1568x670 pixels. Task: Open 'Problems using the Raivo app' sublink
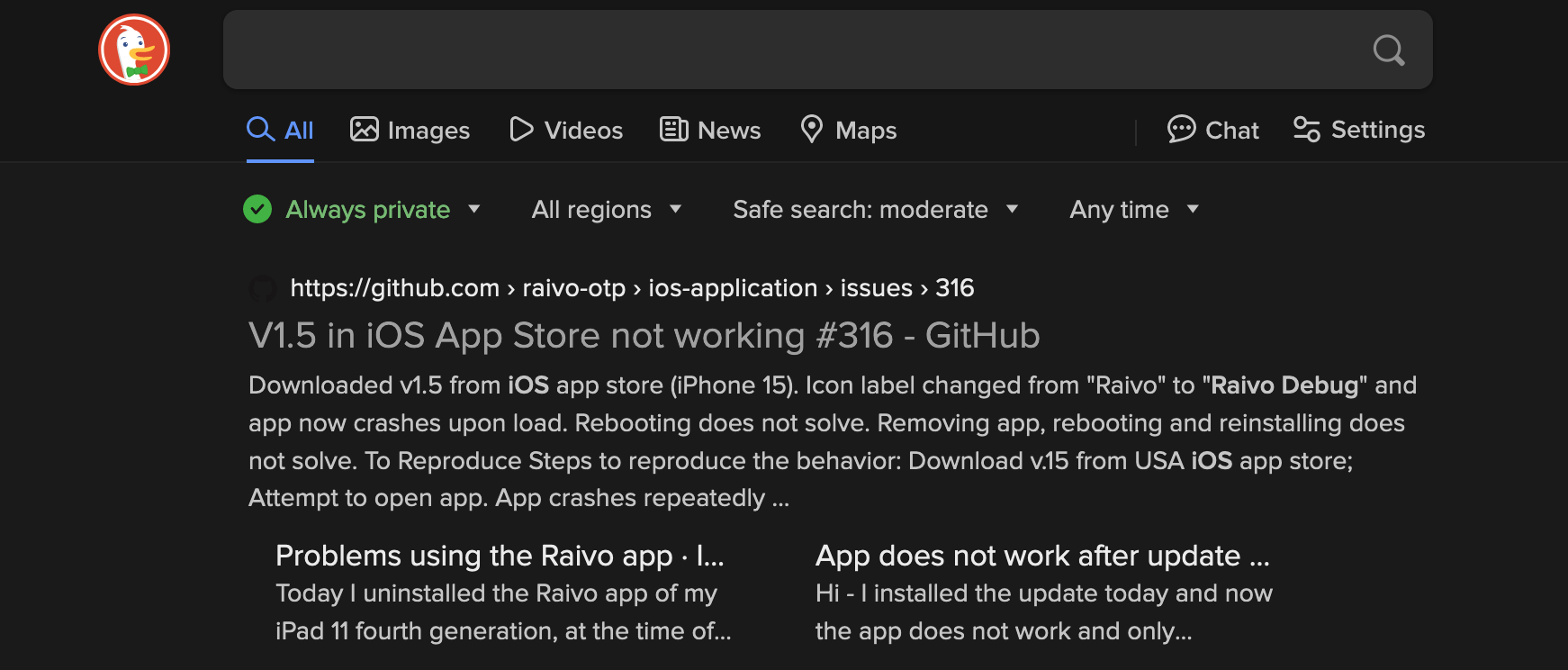tap(500, 557)
